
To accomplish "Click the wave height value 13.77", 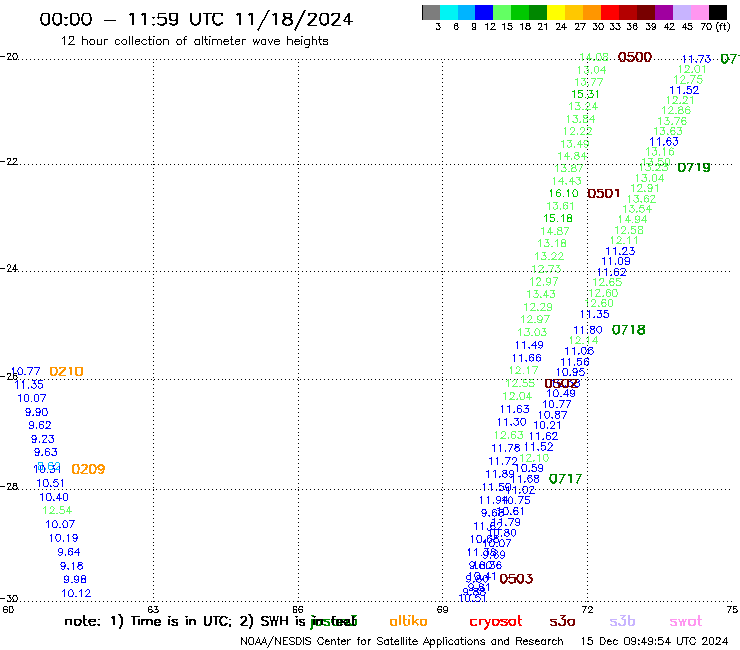I will (589, 82).
